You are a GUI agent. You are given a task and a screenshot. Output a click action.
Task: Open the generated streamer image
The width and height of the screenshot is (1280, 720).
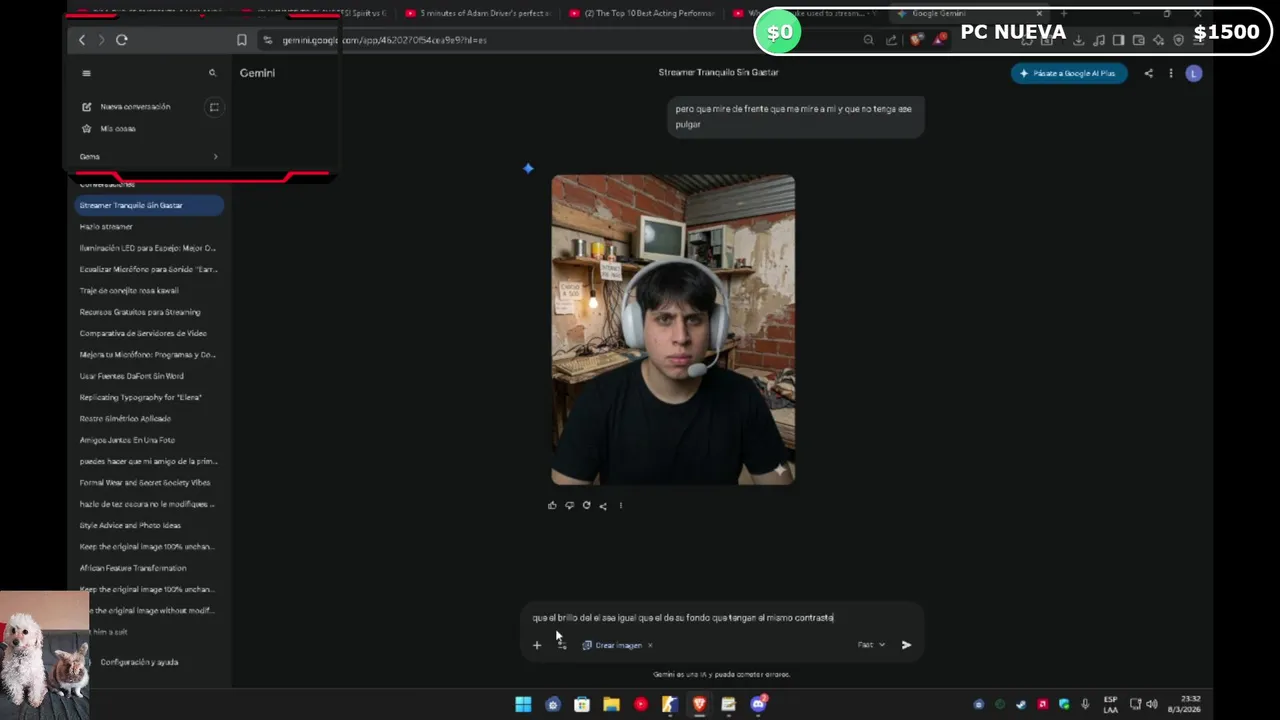[x=673, y=330]
